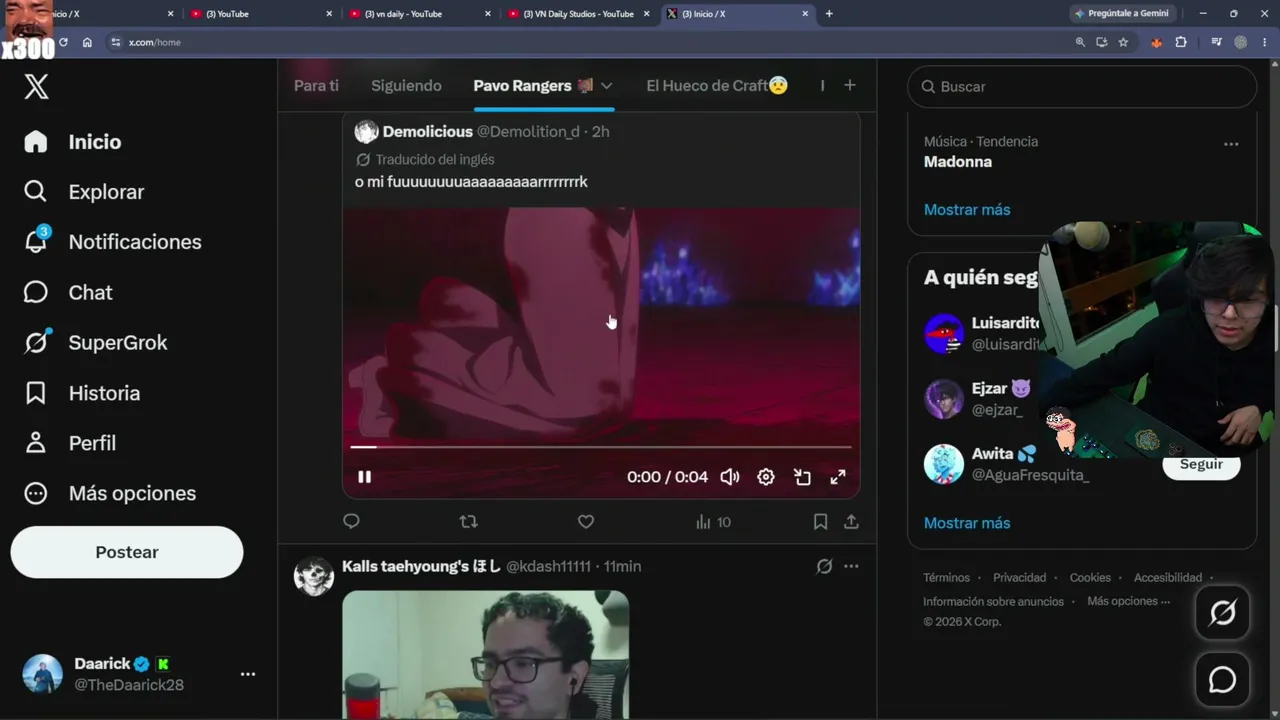Like the Demolicious post
This screenshot has height=720, width=1280.
[x=586, y=521]
